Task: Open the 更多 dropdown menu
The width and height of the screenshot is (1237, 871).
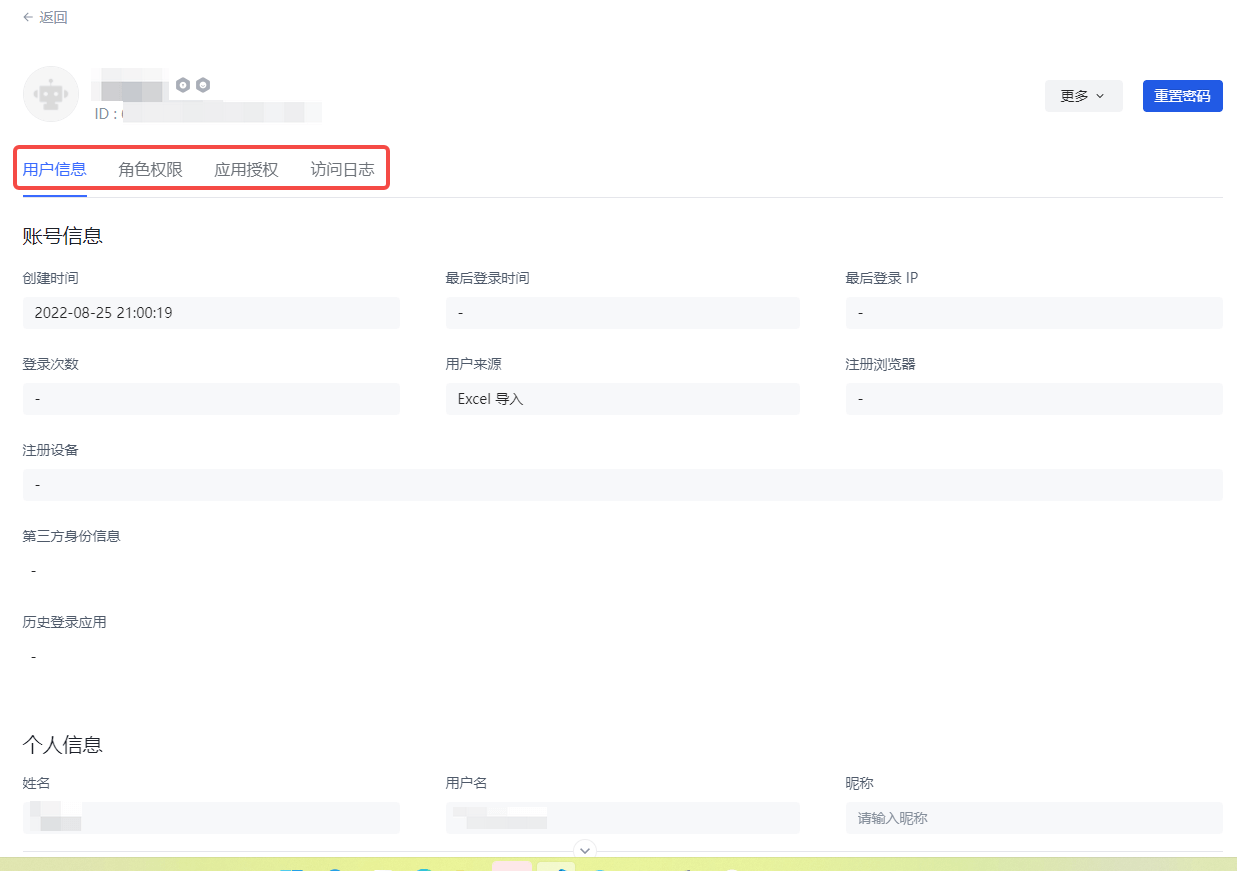Action: 1083,96
